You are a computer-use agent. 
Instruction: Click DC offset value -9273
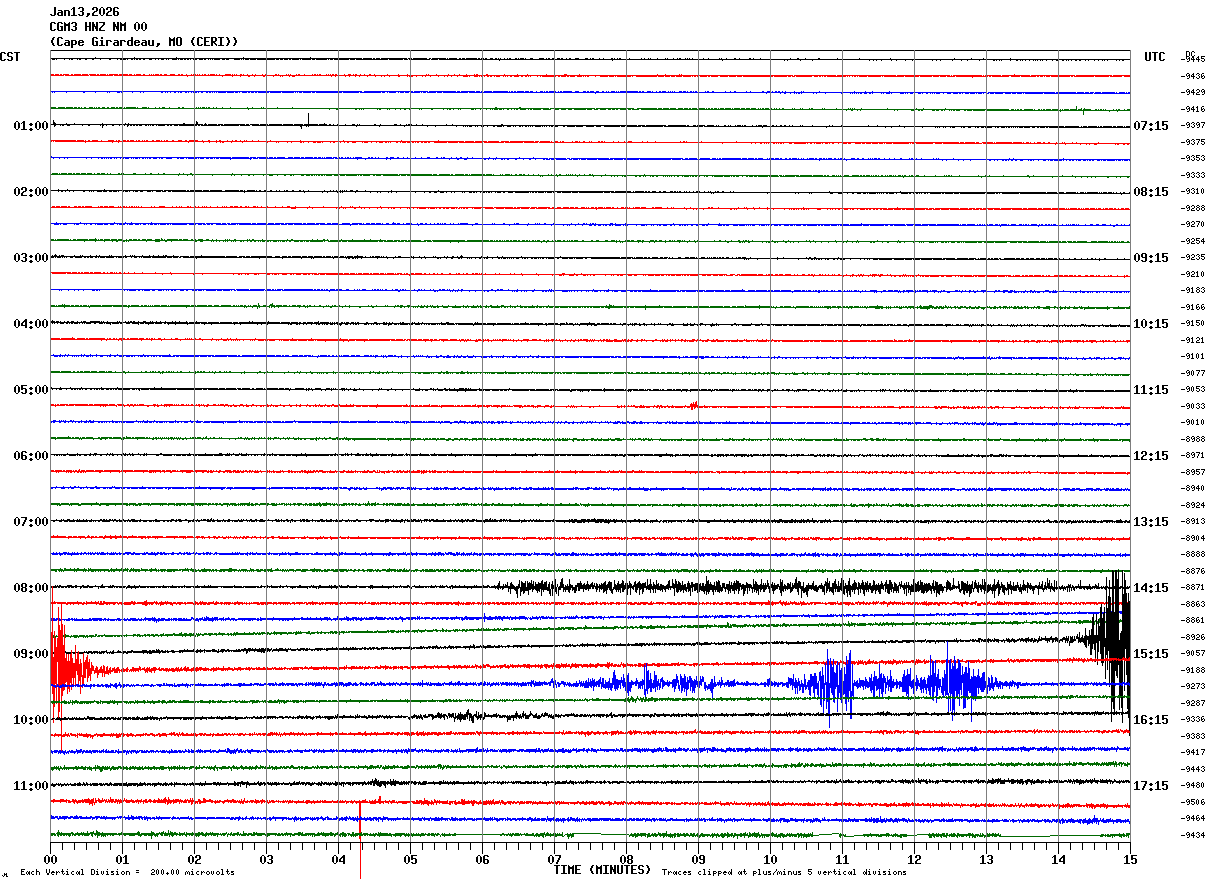pyautogui.click(x=1194, y=687)
